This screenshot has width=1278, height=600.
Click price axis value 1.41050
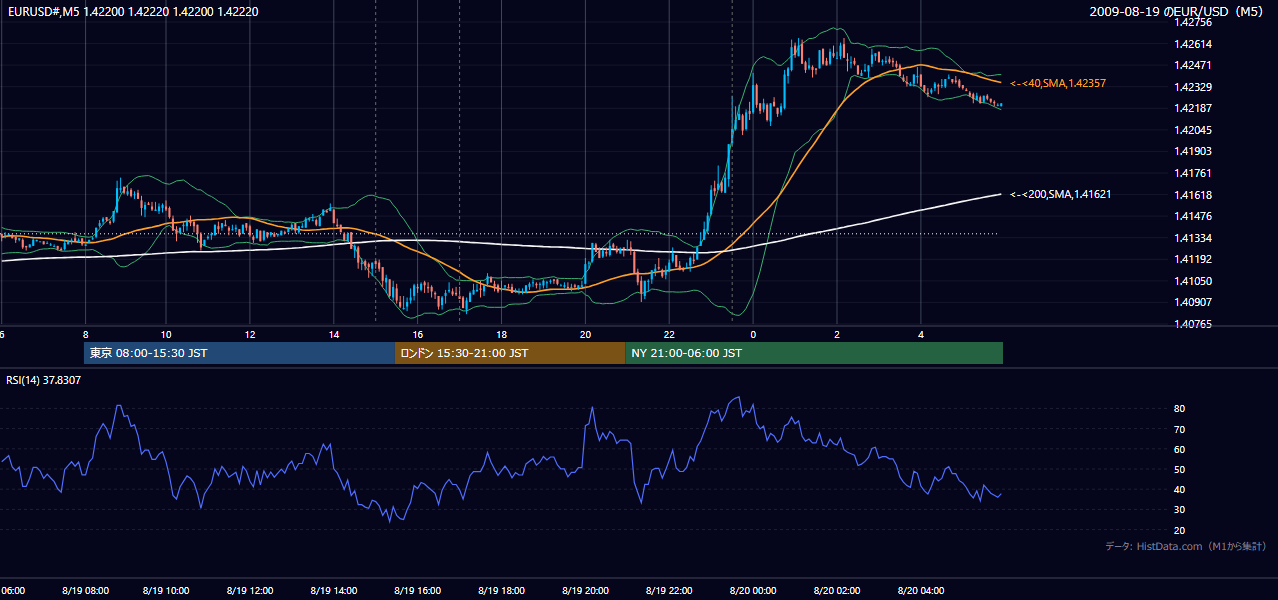point(1194,281)
